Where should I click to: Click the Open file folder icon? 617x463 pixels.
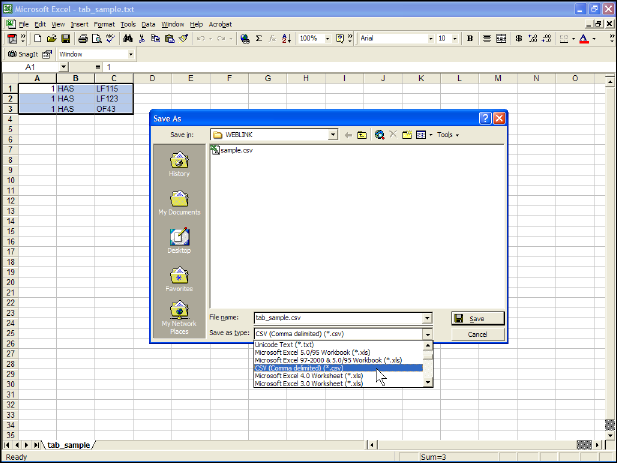(52, 39)
